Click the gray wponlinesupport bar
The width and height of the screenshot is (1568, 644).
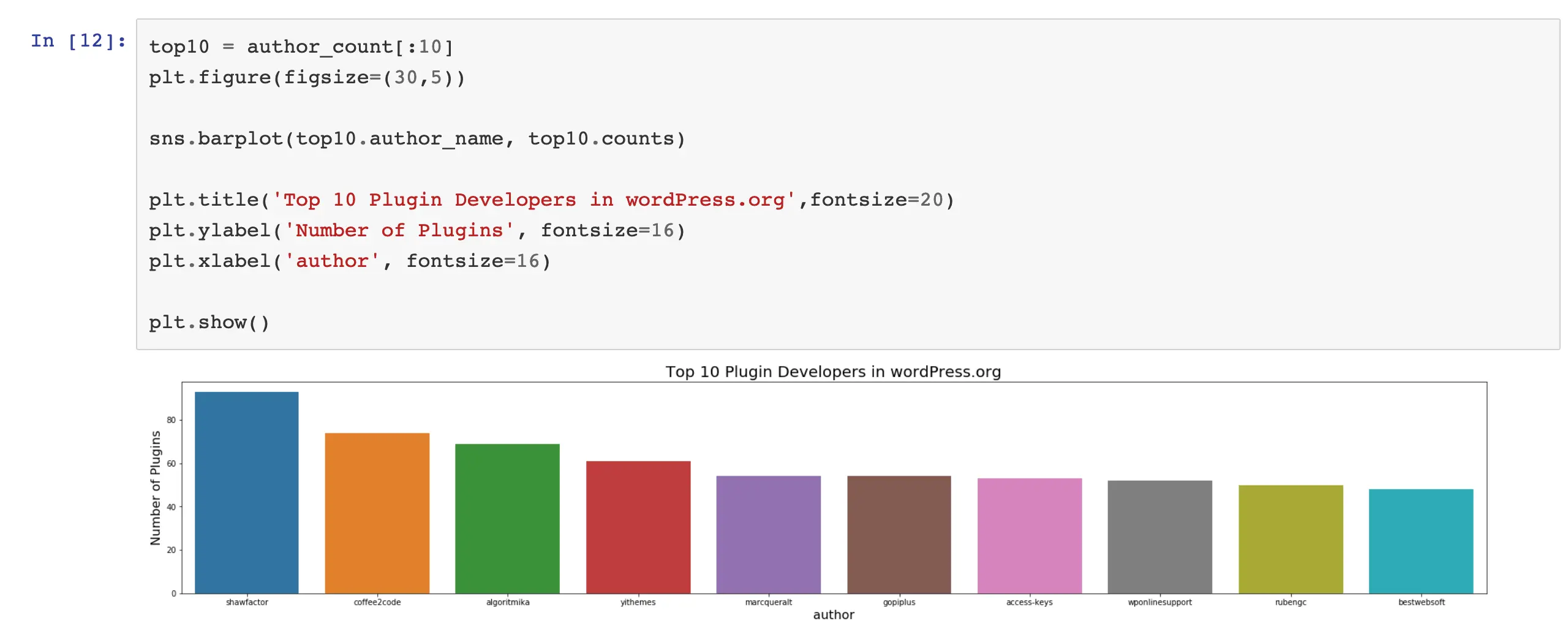(1160, 537)
